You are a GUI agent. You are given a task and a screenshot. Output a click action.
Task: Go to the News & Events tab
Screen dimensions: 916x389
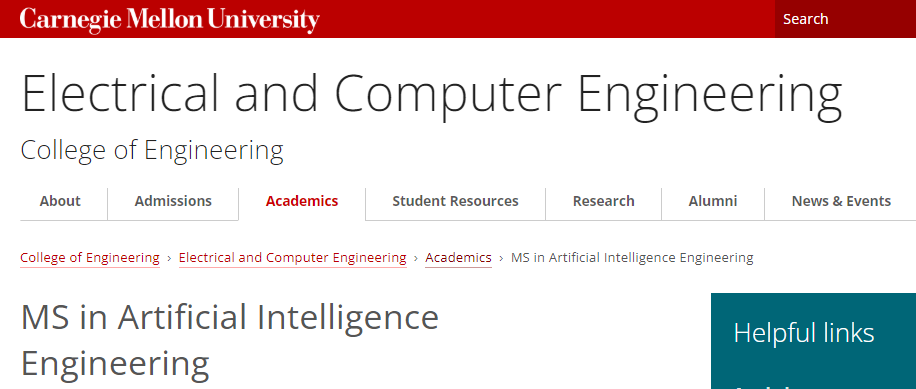click(x=841, y=201)
